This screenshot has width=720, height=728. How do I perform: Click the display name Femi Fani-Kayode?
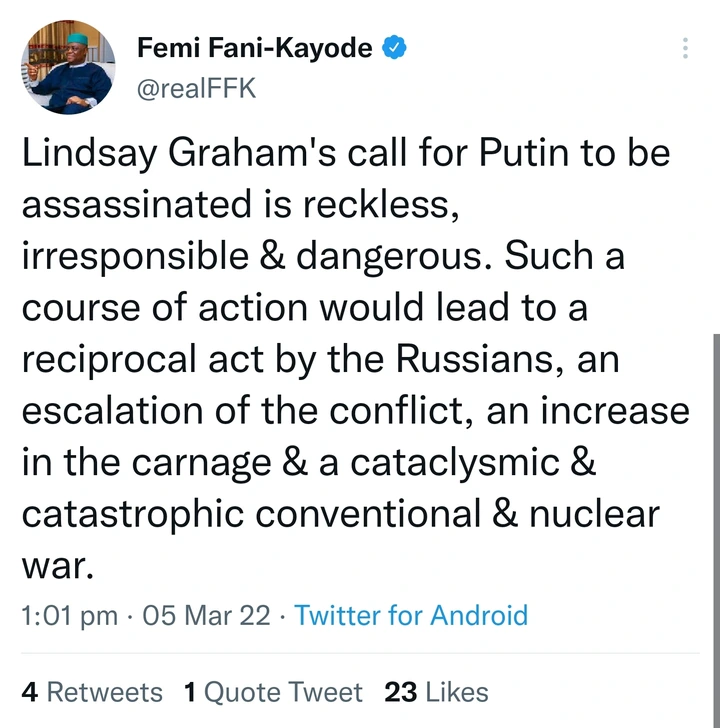[254, 47]
